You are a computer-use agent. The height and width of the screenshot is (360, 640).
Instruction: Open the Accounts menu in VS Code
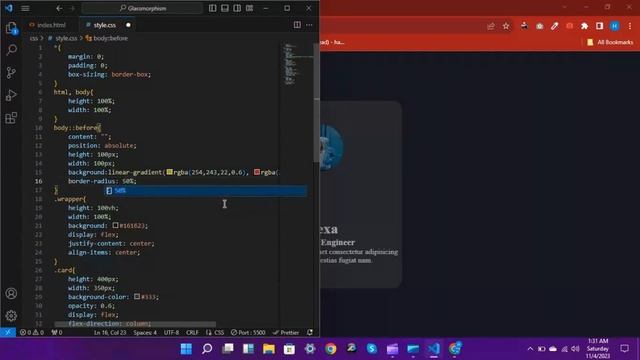tap(11, 293)
